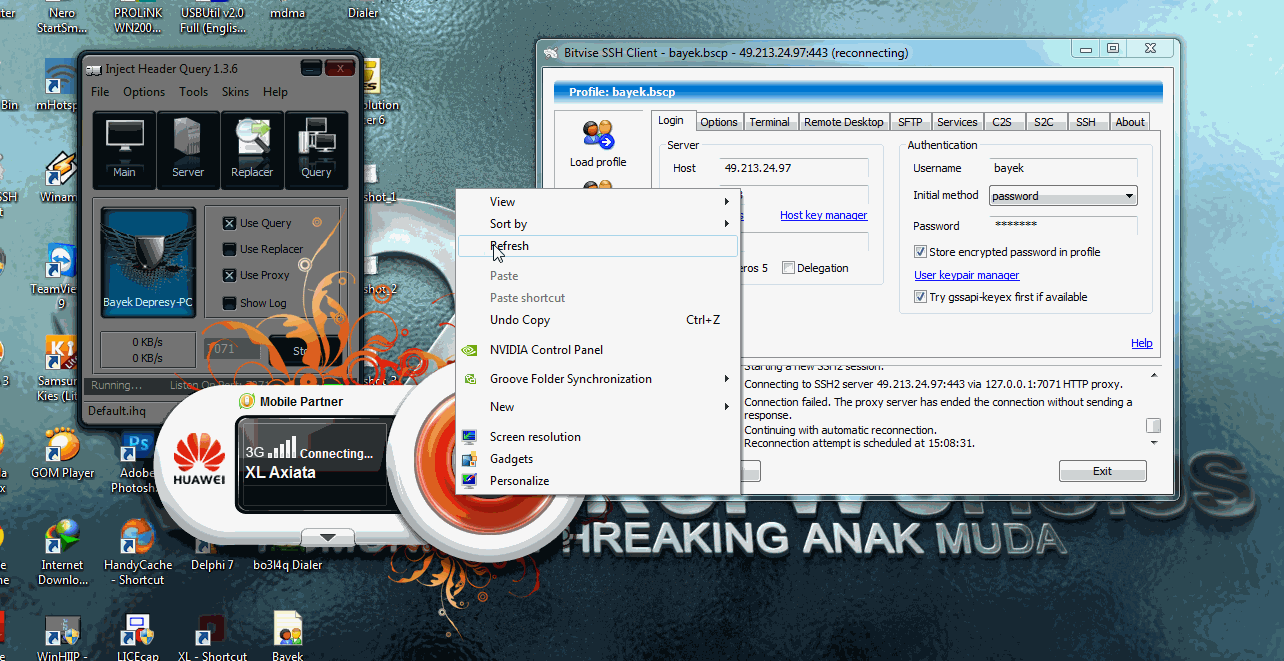The height and width of the screenshot is (661, 1284).
Task: Click the NVIDIA Control Panel menu icon
Action: [469, 350]
